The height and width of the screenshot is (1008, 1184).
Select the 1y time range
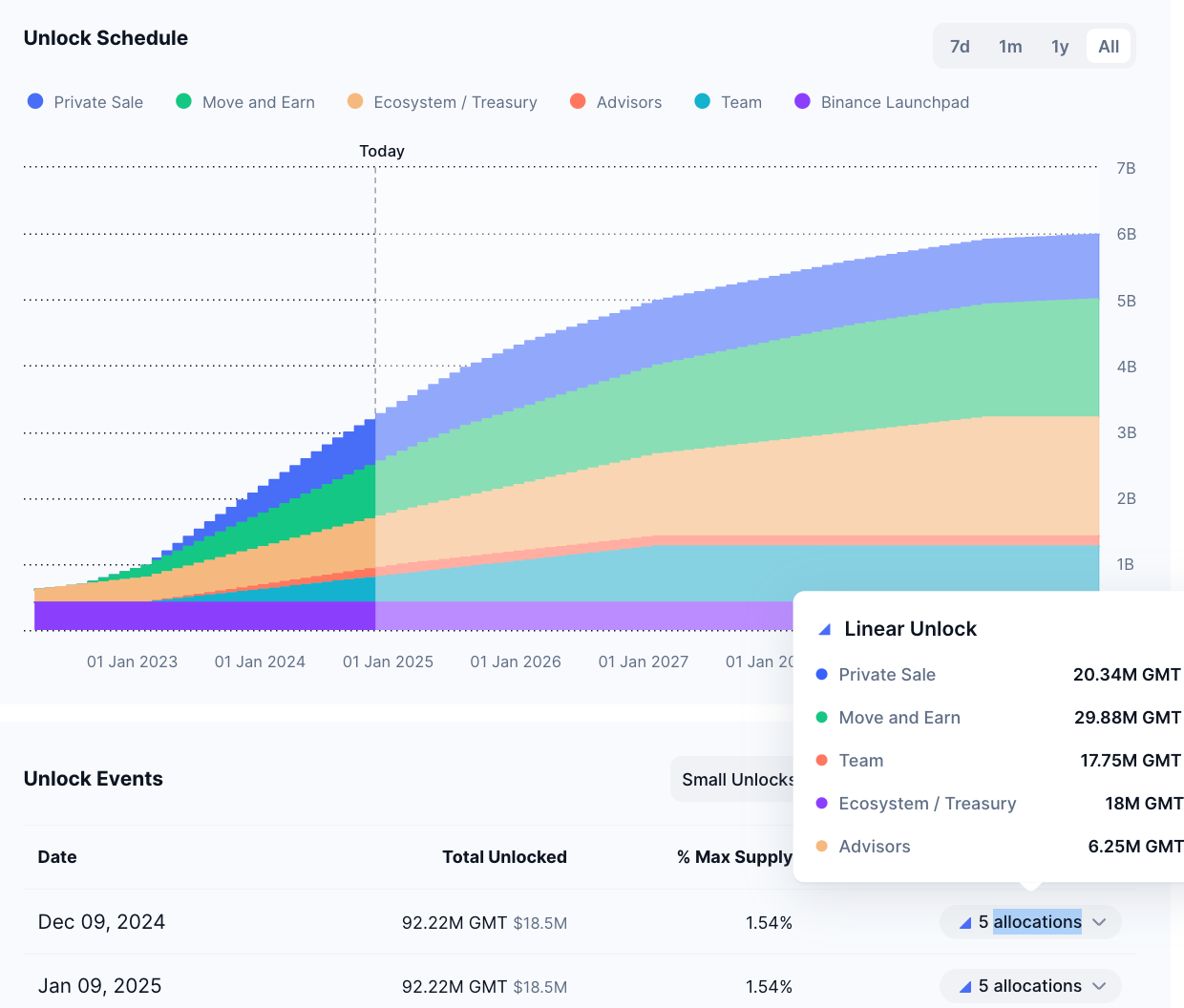1060,47
